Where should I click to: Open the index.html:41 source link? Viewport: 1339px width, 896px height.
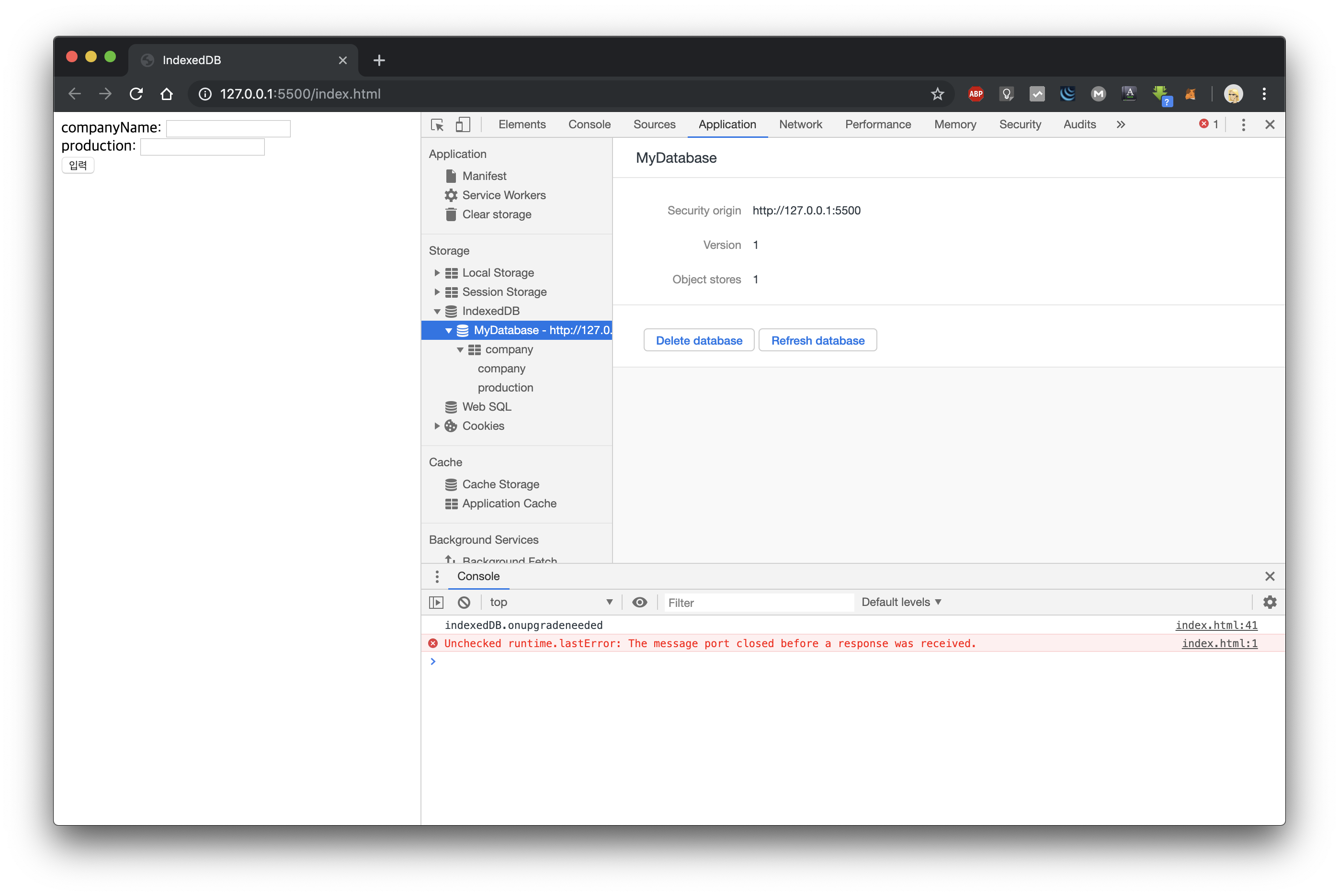[1216, 625]
